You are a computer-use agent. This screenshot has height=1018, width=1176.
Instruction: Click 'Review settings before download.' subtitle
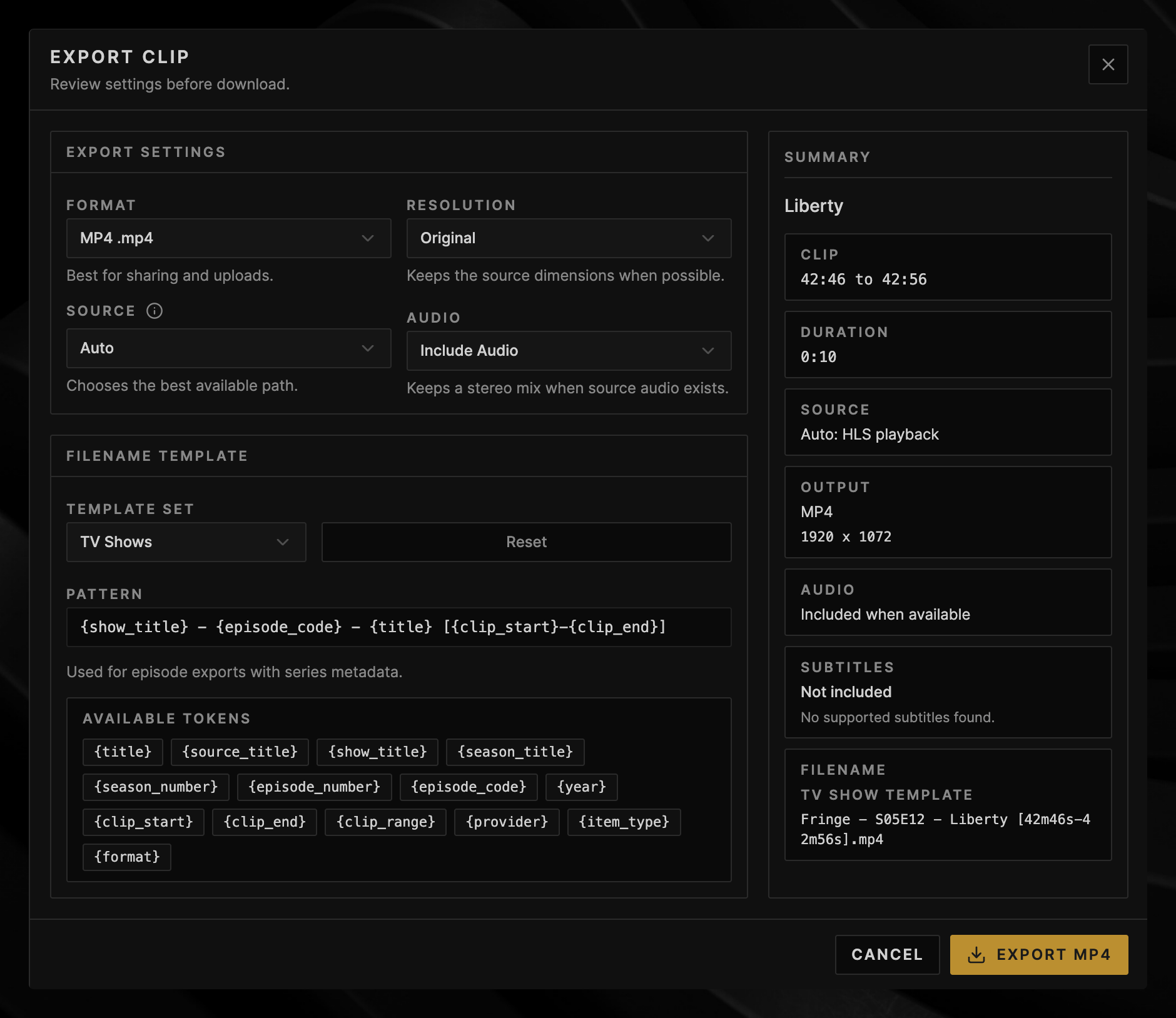(x=170, y=84)
